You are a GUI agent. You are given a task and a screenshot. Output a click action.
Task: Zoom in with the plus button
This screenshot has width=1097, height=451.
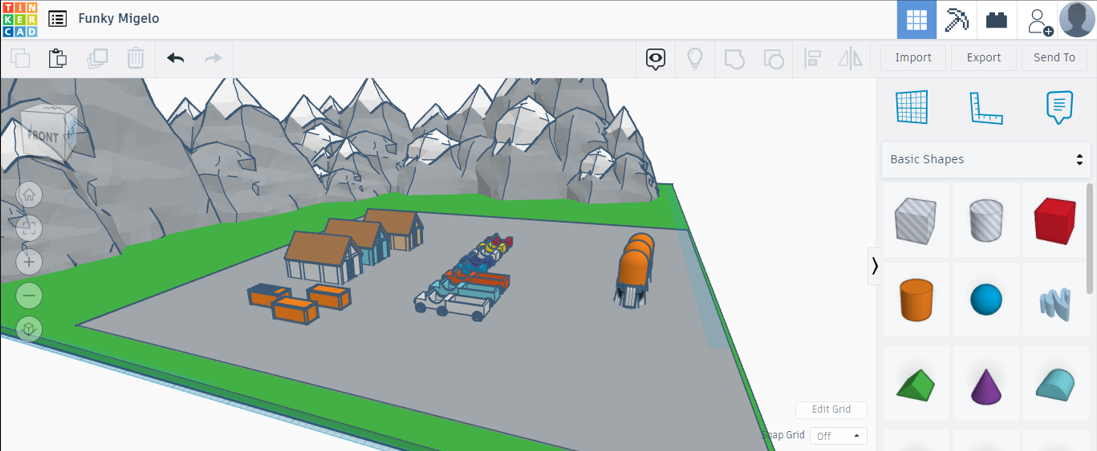(29, 262)
